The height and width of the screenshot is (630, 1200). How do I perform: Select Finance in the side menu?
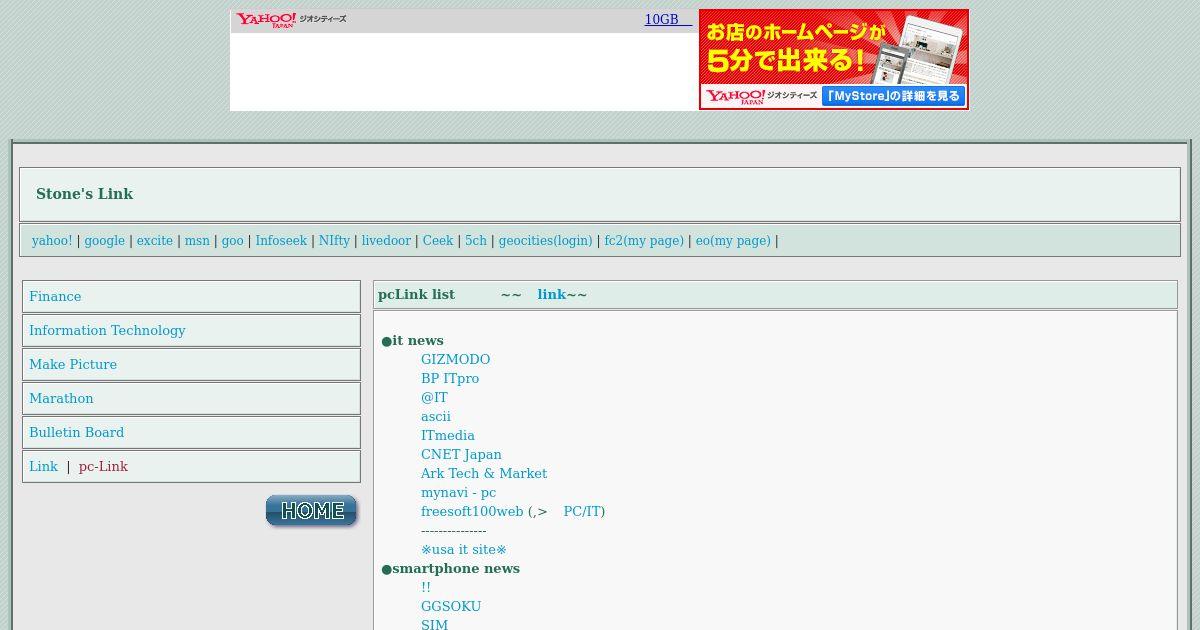coord(55,297)
